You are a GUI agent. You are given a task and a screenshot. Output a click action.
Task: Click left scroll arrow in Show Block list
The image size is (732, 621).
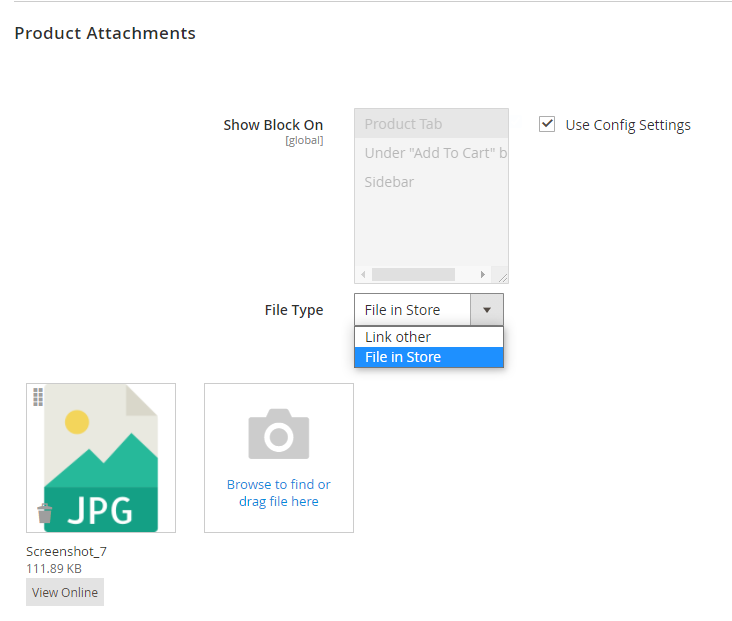point(363,274)
